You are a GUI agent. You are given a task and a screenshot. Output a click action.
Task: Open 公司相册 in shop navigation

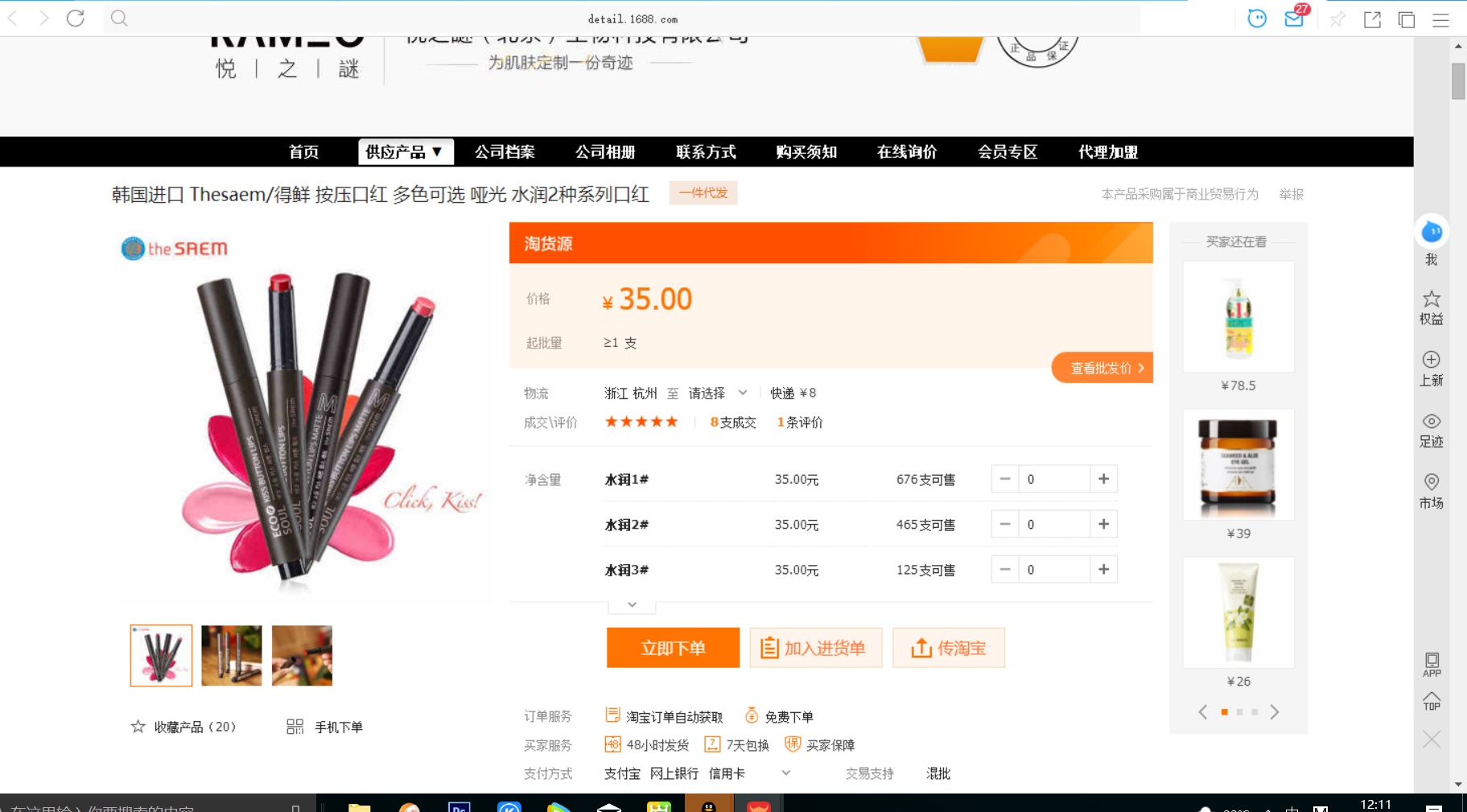tap(605, 151)
